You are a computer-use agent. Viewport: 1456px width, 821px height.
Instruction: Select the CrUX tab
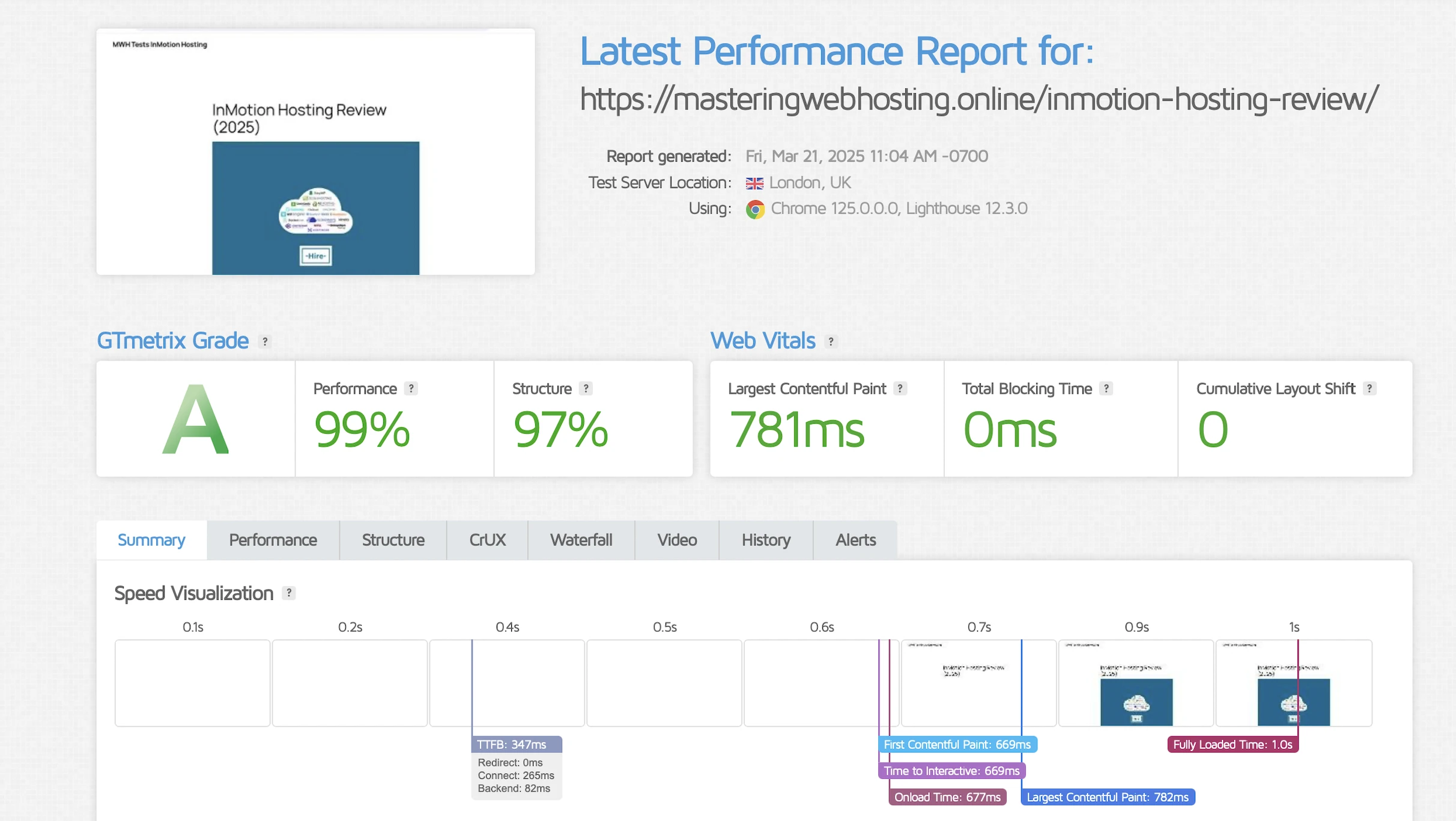click(487, 540)
